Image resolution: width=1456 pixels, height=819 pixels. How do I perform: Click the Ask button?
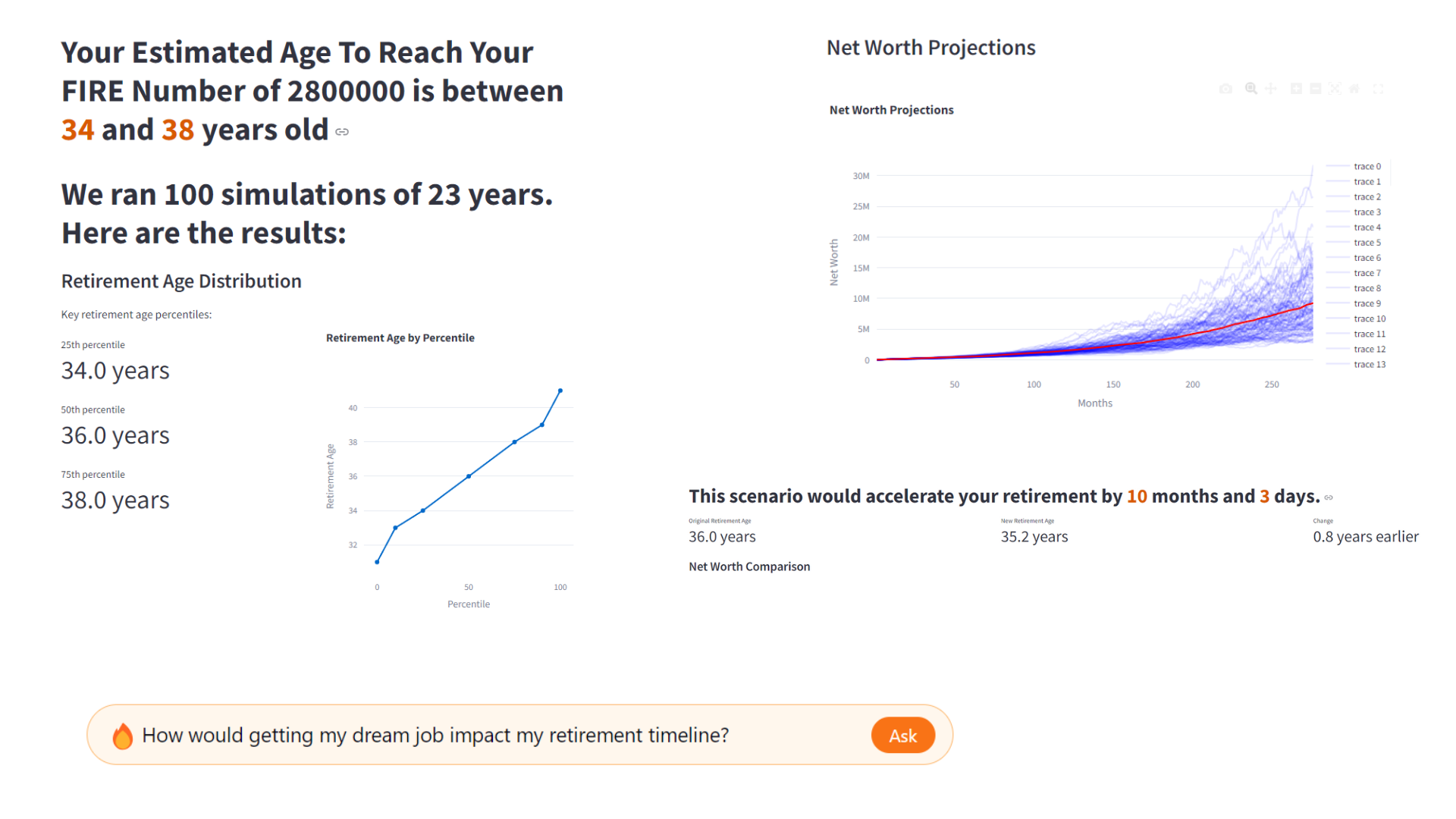902,736
